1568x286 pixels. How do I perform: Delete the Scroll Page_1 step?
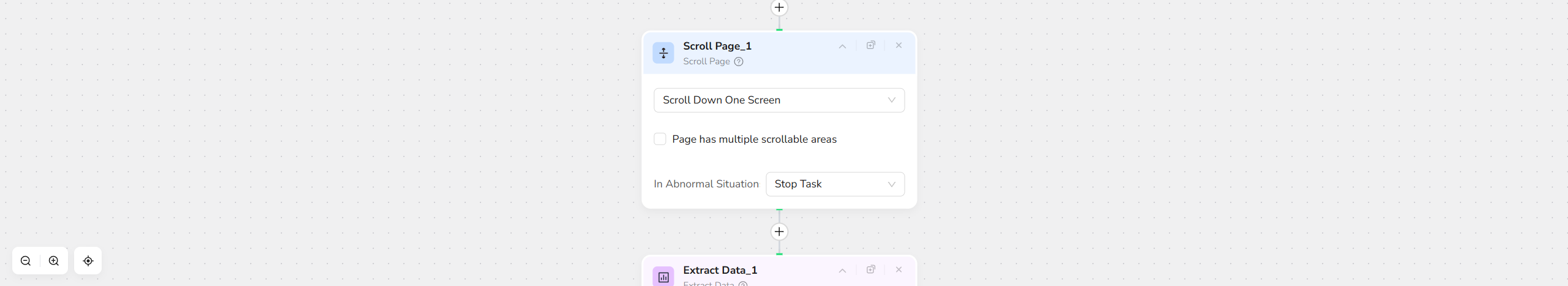click(x=899, y=45)
